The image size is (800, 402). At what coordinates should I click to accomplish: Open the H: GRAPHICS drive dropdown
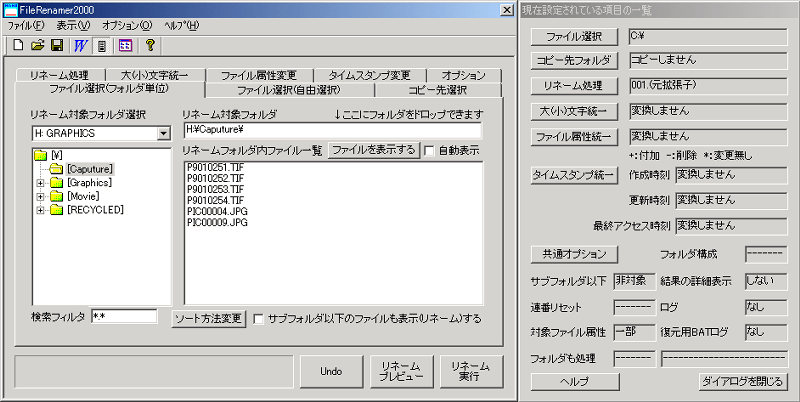[163, 134]
